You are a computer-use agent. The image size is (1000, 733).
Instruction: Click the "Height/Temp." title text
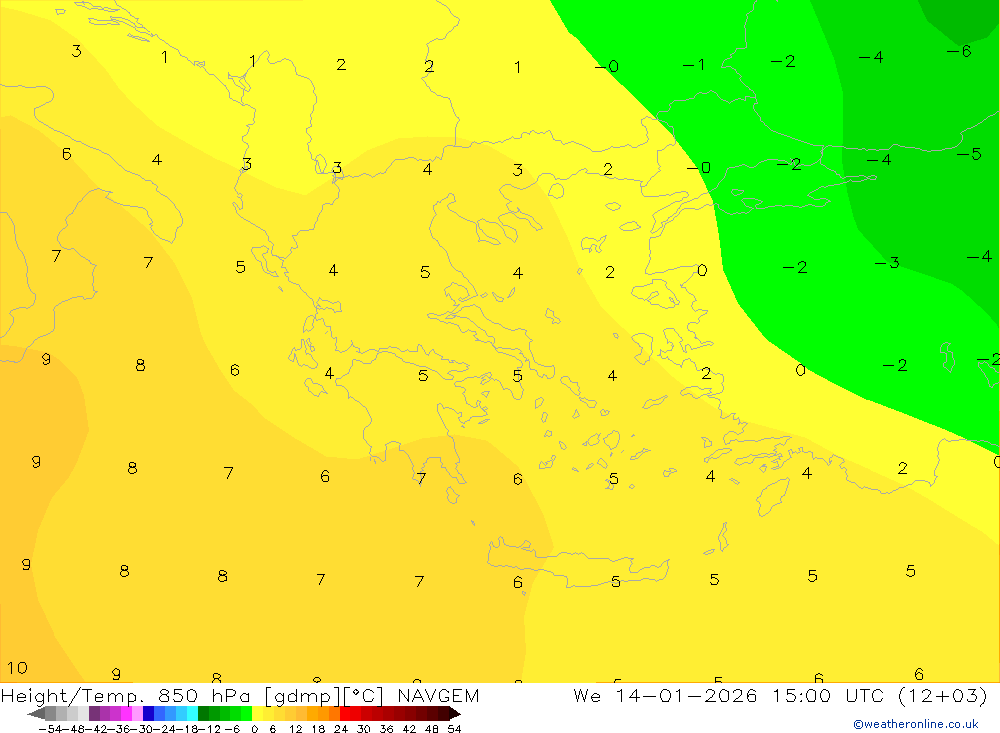(73, 695)
